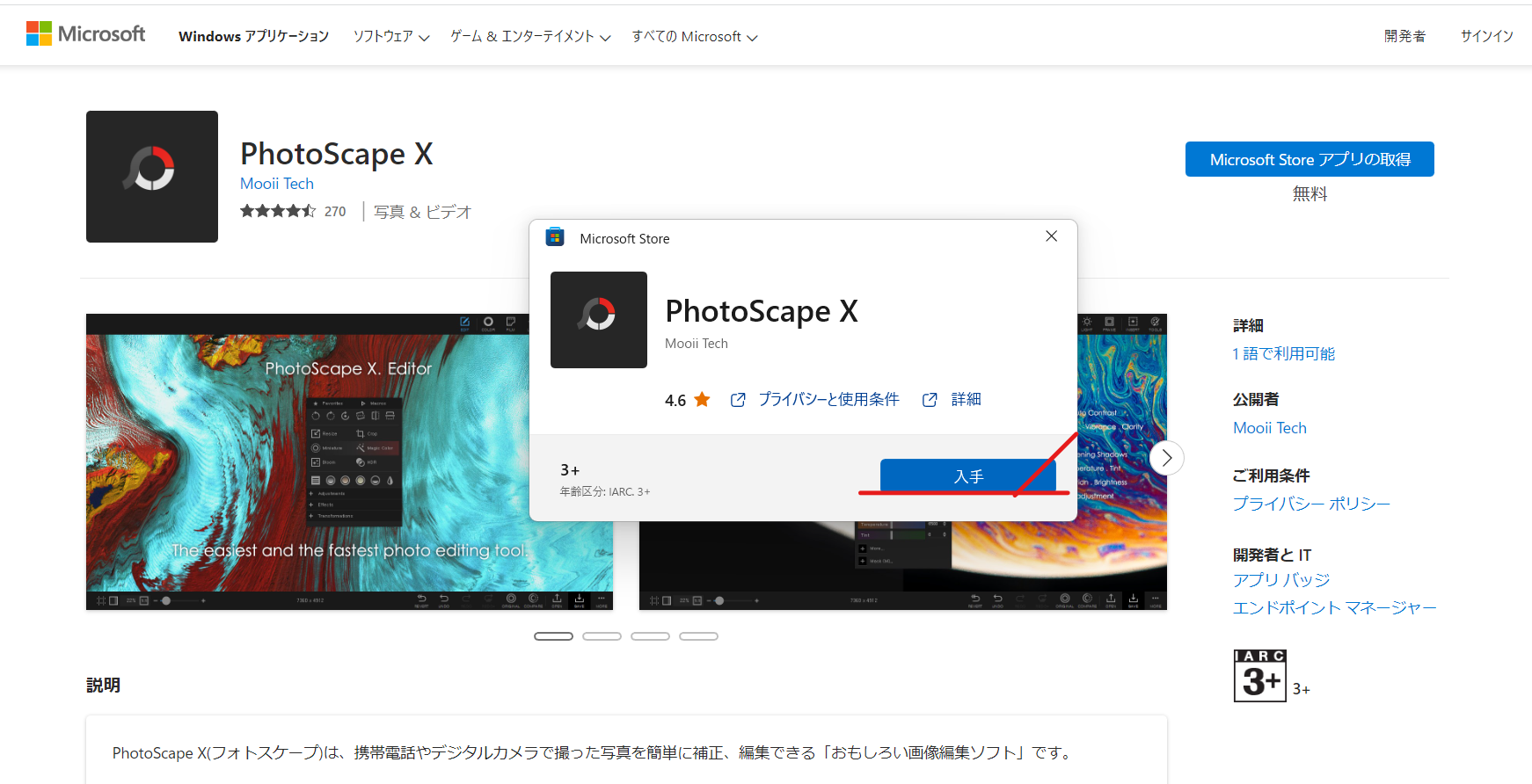The image size is (1532, 784).
Task: Expand the すべての Microsoft menu
Action: pyautogui.click(x=695, y=36)
